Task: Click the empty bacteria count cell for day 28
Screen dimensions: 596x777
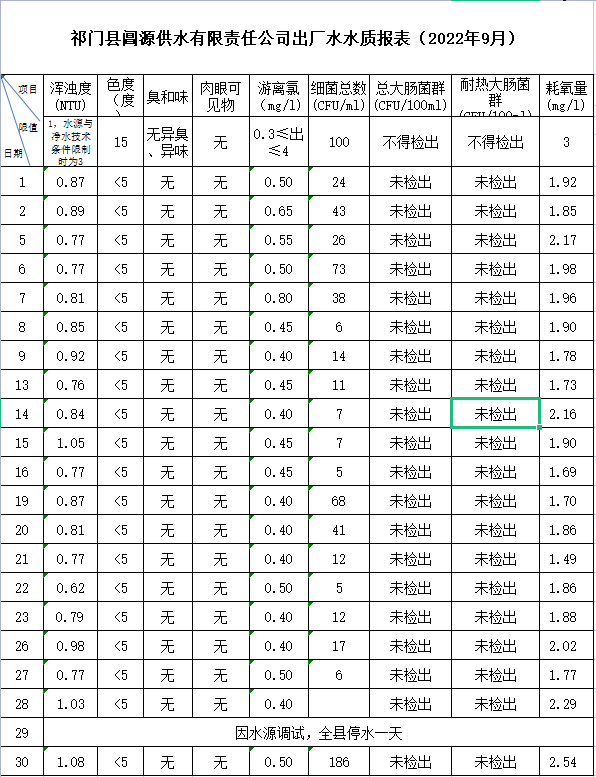Action: 339,704
